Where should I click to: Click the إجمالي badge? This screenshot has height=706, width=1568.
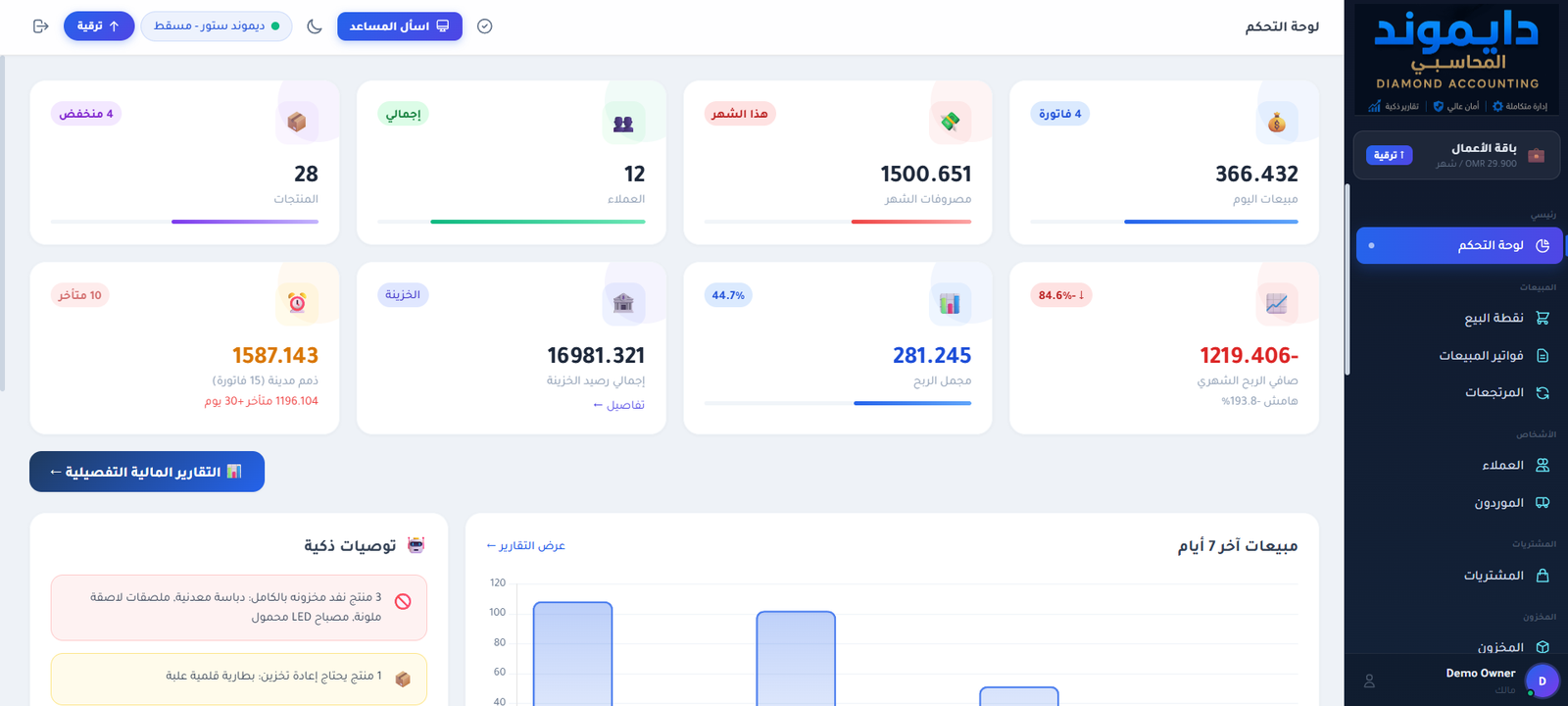(x=403, y=114)
